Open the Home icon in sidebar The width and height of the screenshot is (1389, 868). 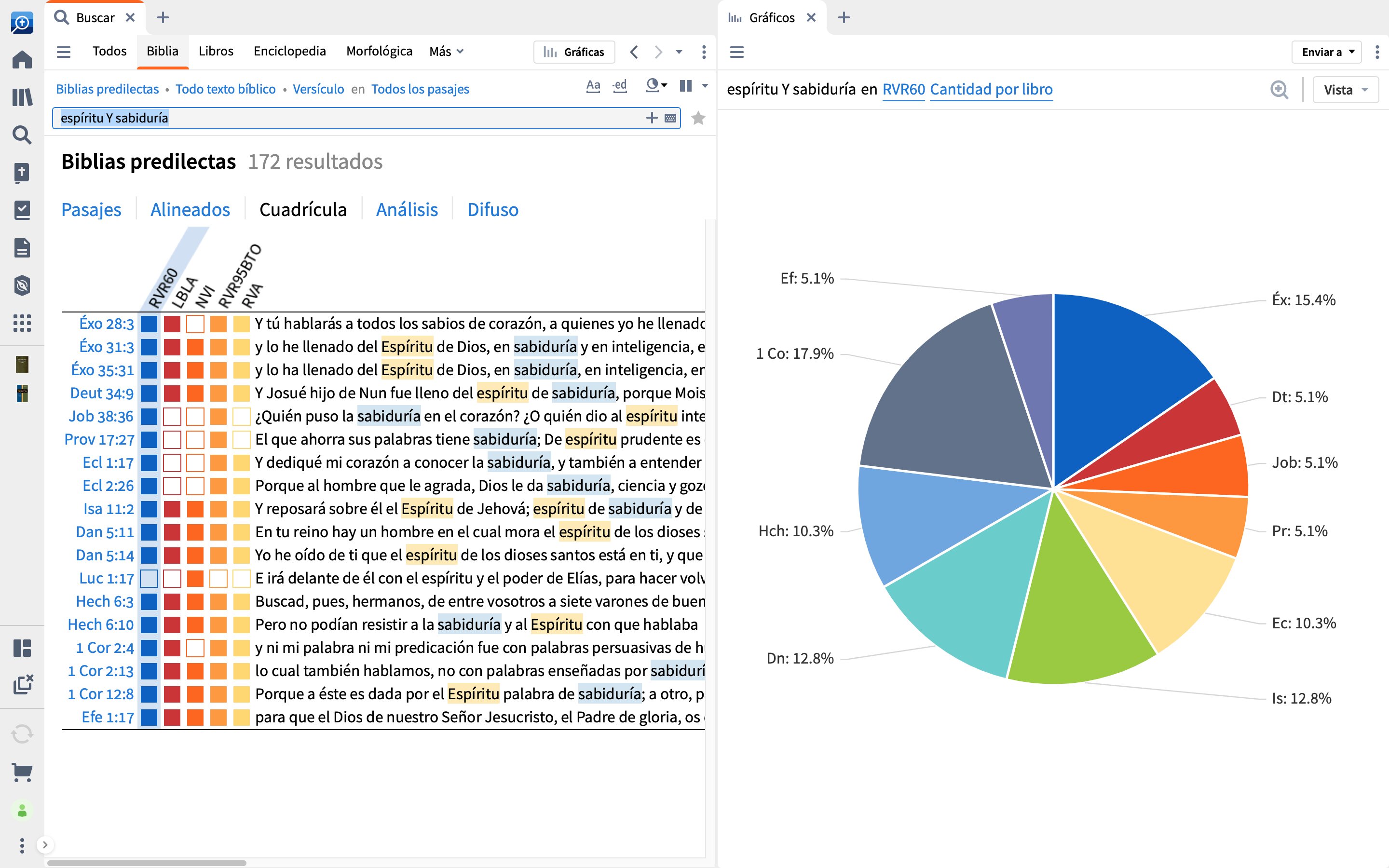[22, 60]
